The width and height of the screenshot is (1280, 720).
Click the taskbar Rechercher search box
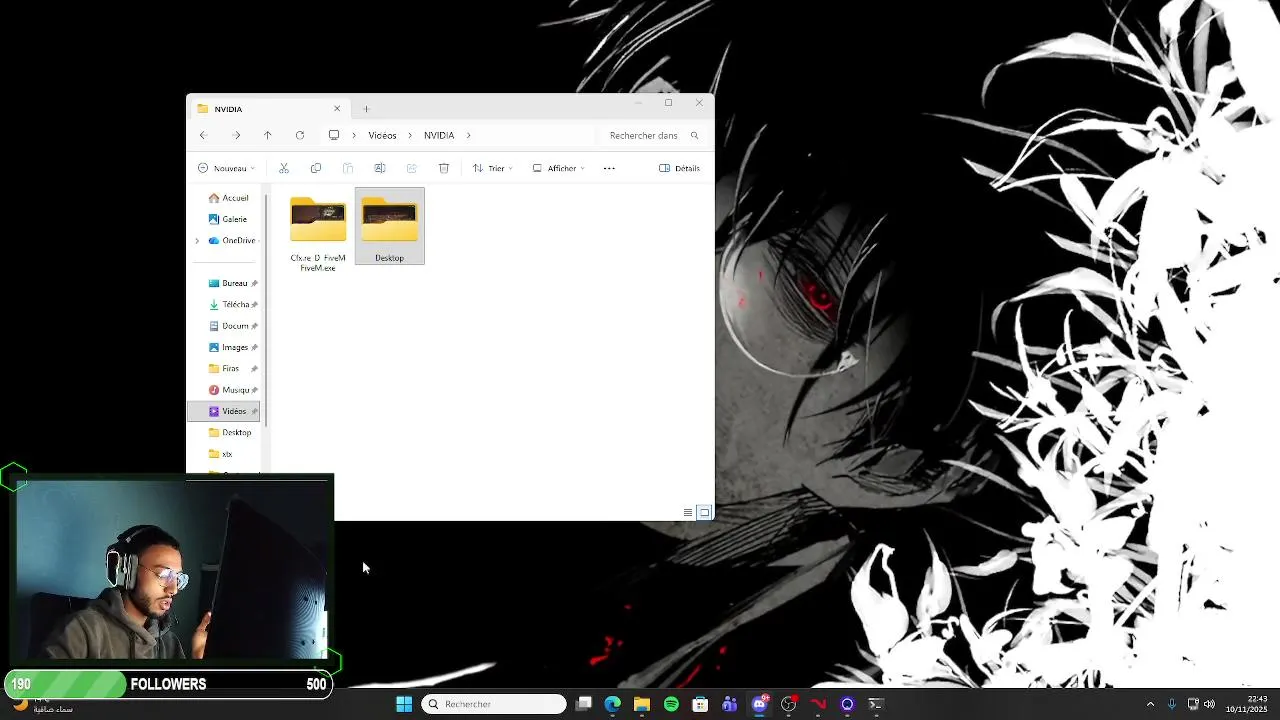coord(494,704)
